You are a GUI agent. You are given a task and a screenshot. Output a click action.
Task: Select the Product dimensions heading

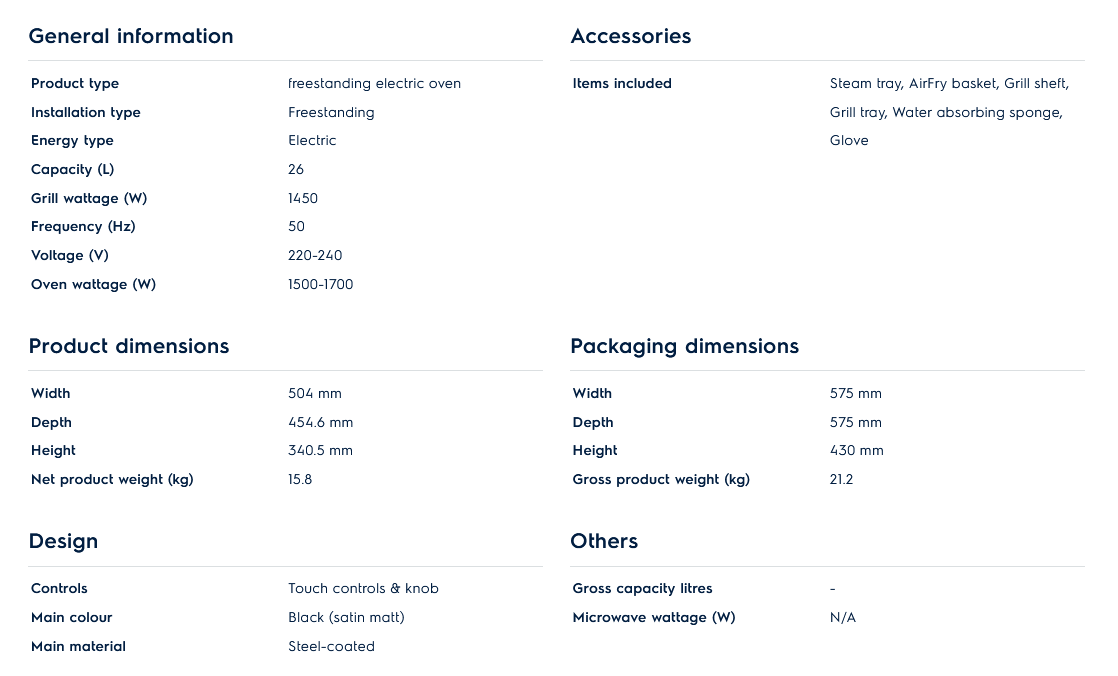pos(129,346)
